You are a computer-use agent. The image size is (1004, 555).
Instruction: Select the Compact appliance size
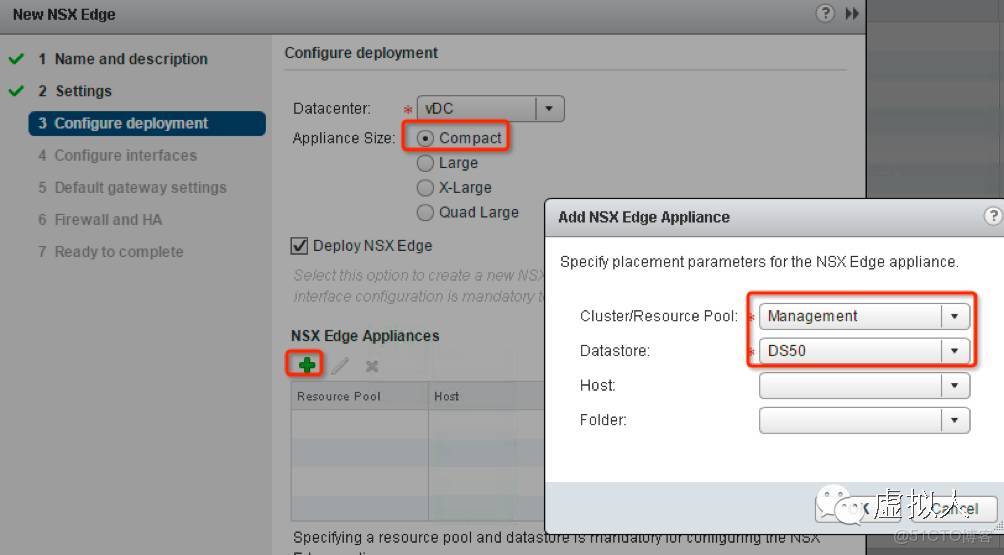coord(426,138)
